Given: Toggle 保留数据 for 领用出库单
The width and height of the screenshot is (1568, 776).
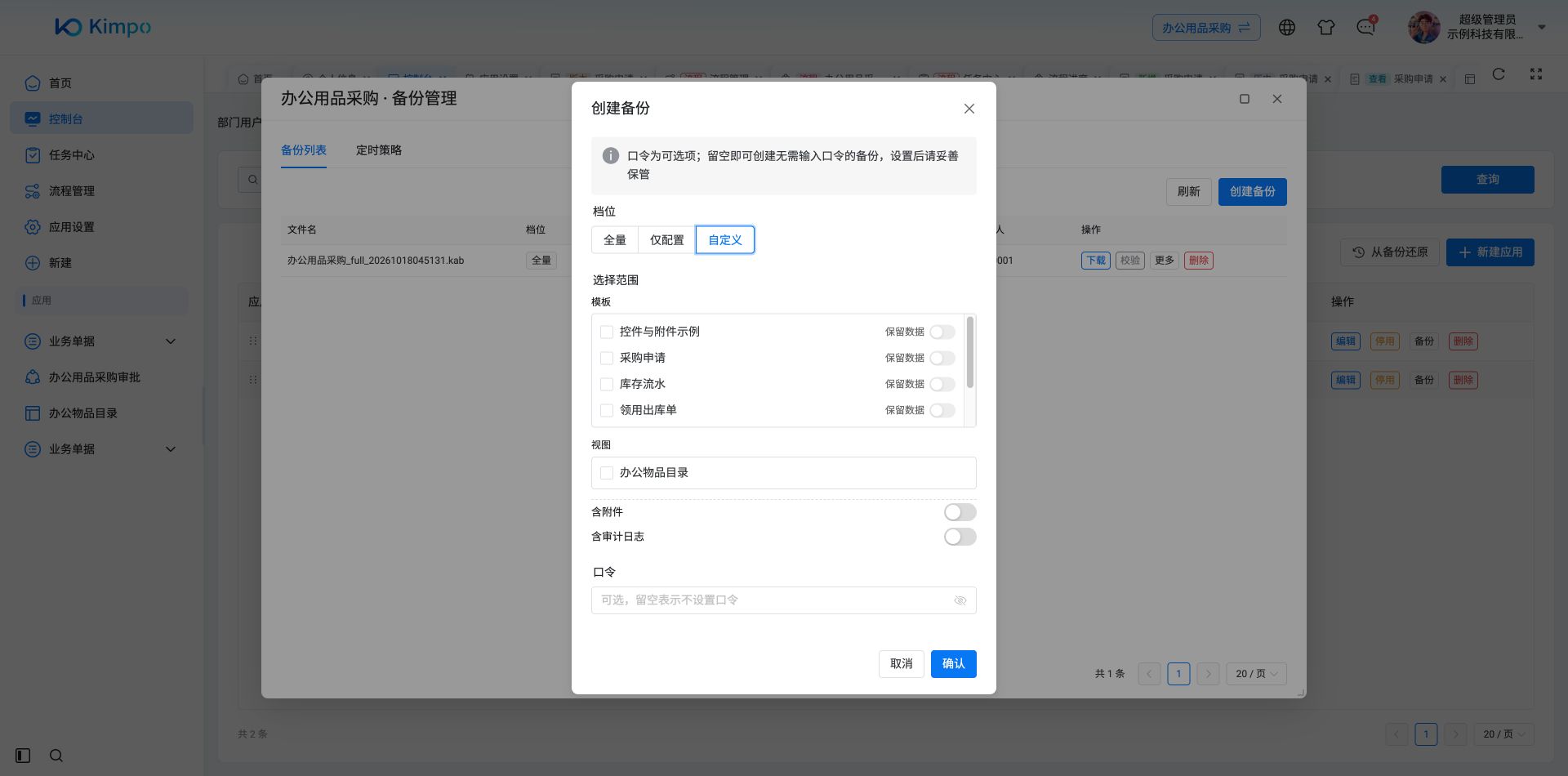Looking at the screenshot, I should 942,410.
